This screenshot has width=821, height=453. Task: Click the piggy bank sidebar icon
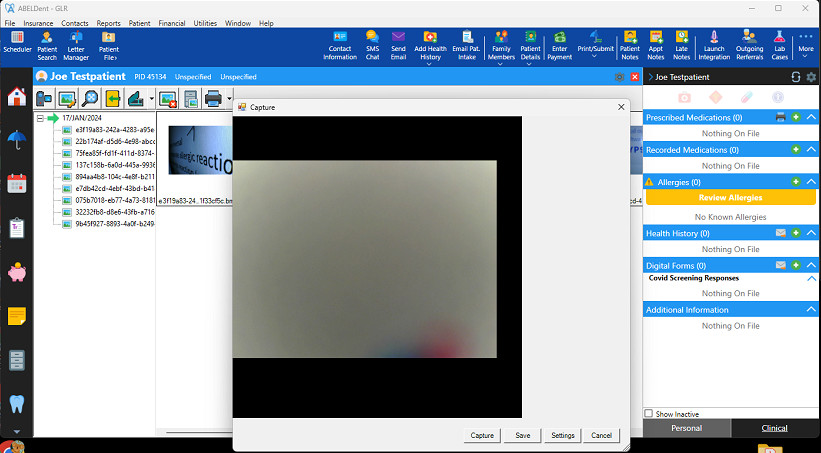(x=16, y=272)
